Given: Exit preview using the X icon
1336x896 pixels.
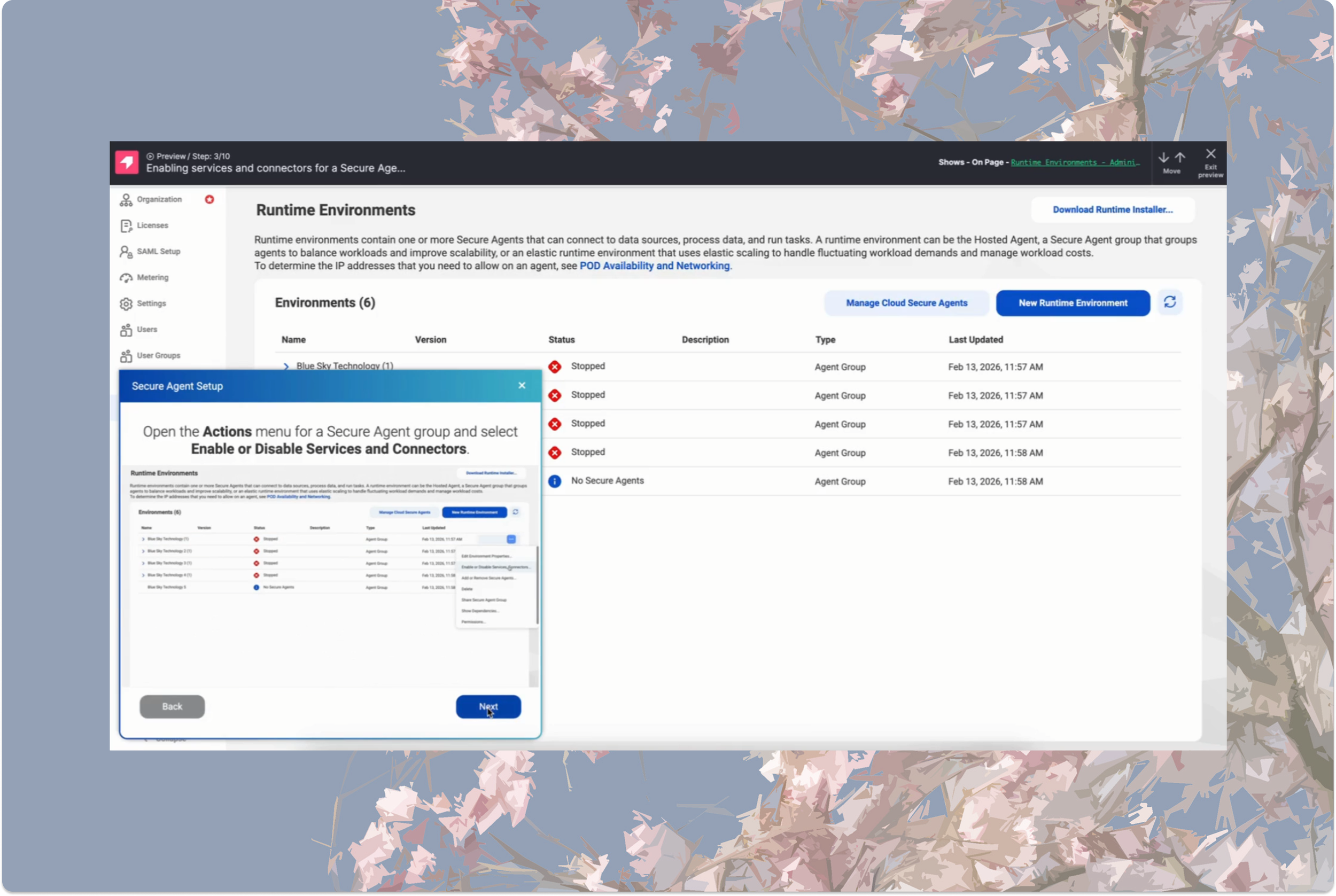Looking at the screenshot, I should click(1211, 154).
